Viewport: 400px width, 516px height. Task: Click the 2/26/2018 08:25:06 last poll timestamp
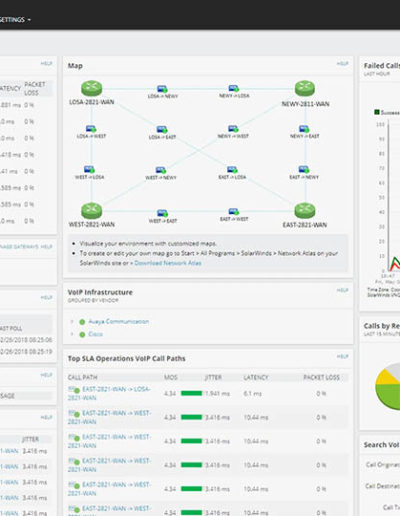tap(26, 340)
